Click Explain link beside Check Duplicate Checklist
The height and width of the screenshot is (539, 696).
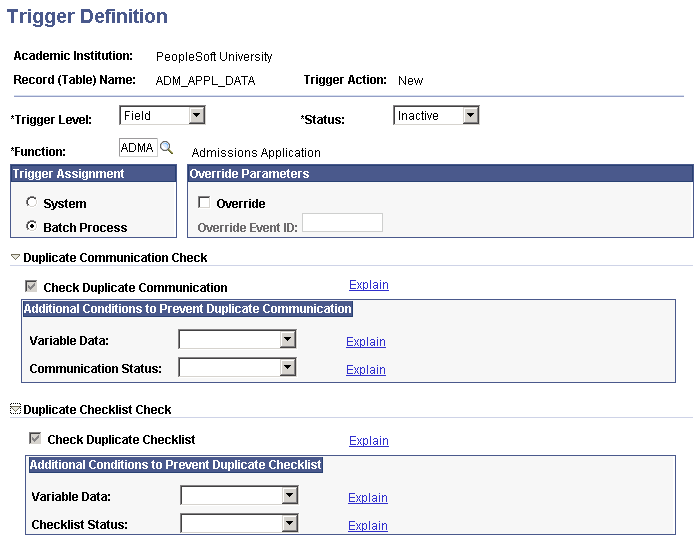pos(369,440)
